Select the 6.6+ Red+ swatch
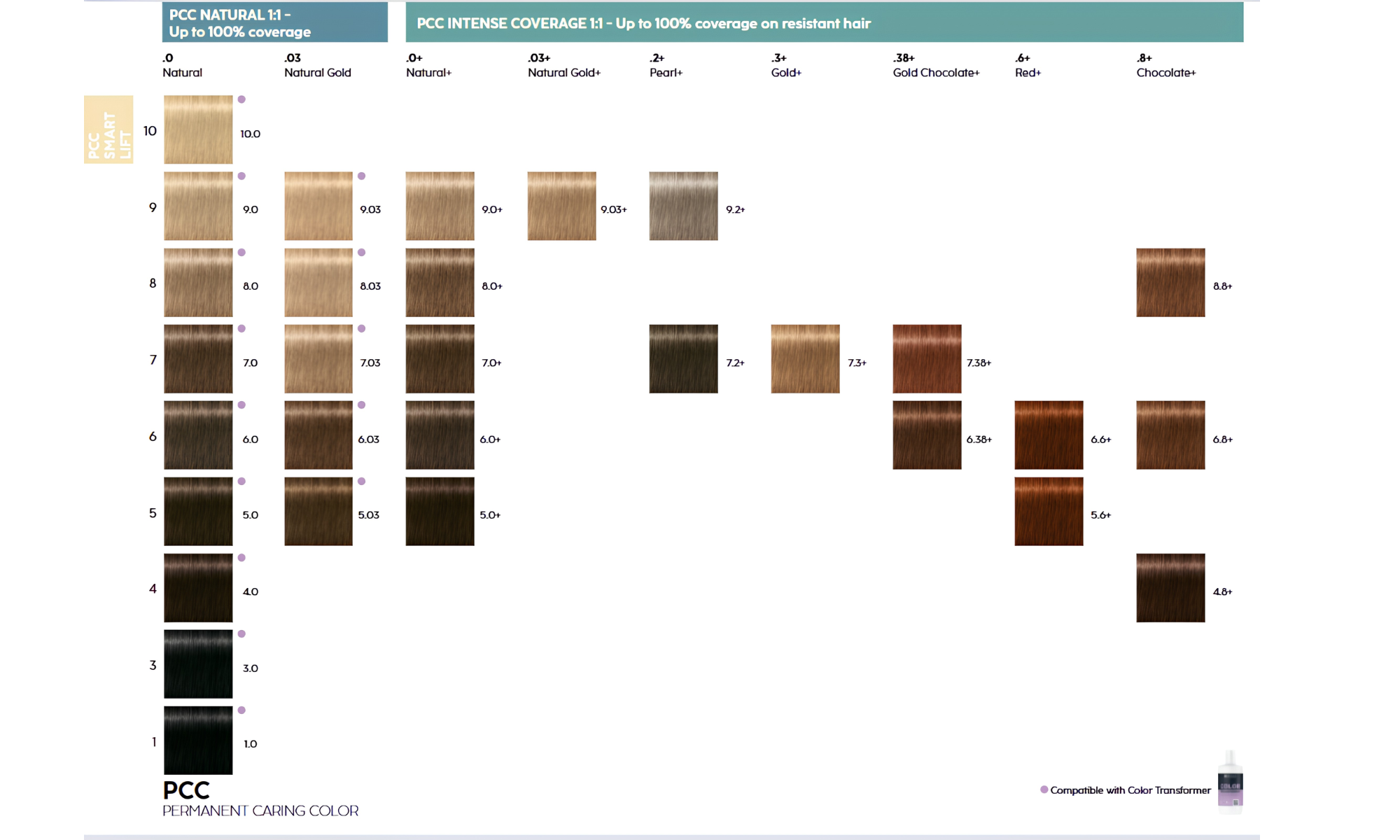The height and width of the screenshot is (840, 1400). click(1049, 435)
